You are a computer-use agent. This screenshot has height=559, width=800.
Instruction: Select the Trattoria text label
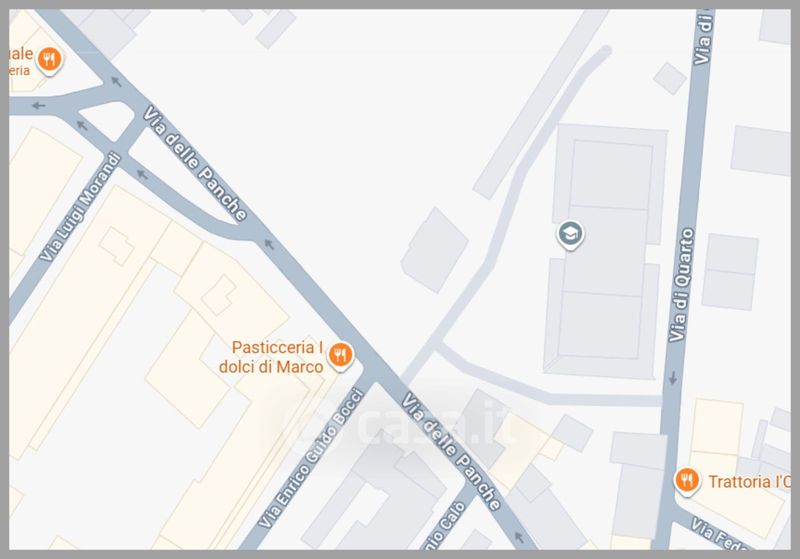(749, 481)
